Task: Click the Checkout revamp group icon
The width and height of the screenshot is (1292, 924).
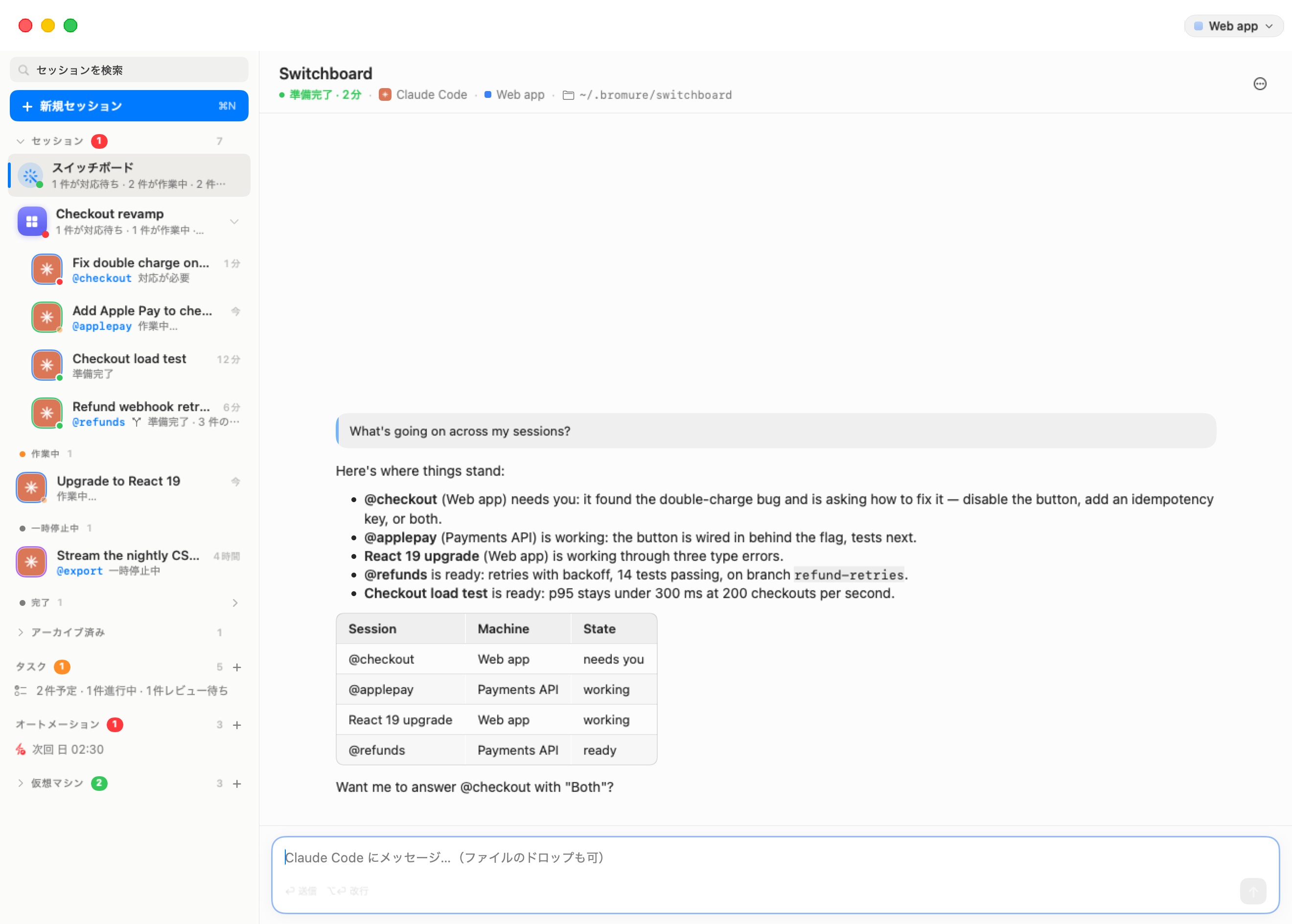Action: (x=32, y=221)
